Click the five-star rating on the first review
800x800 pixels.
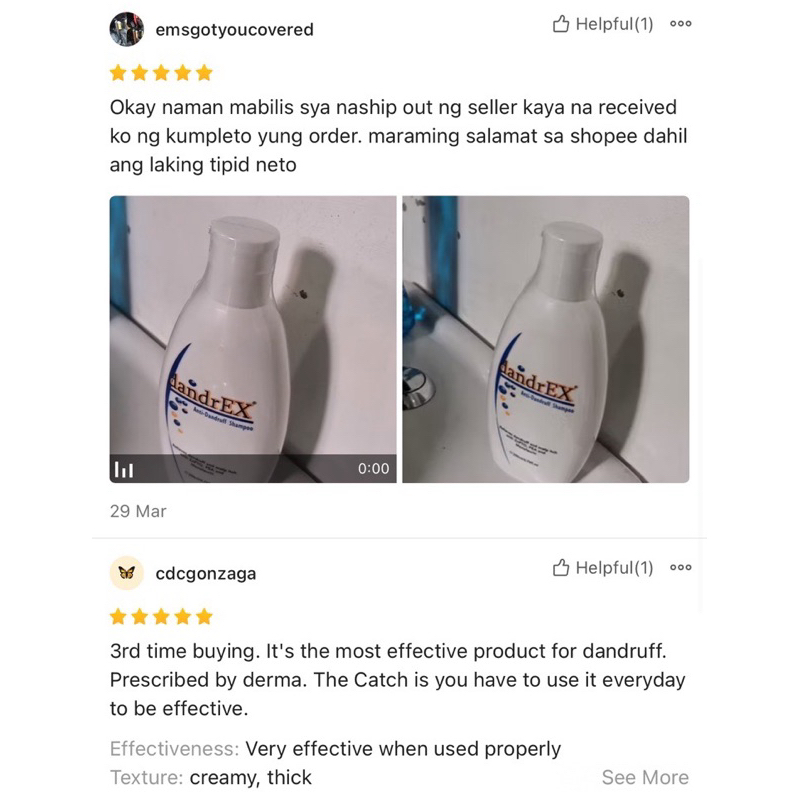coord(161,73)
